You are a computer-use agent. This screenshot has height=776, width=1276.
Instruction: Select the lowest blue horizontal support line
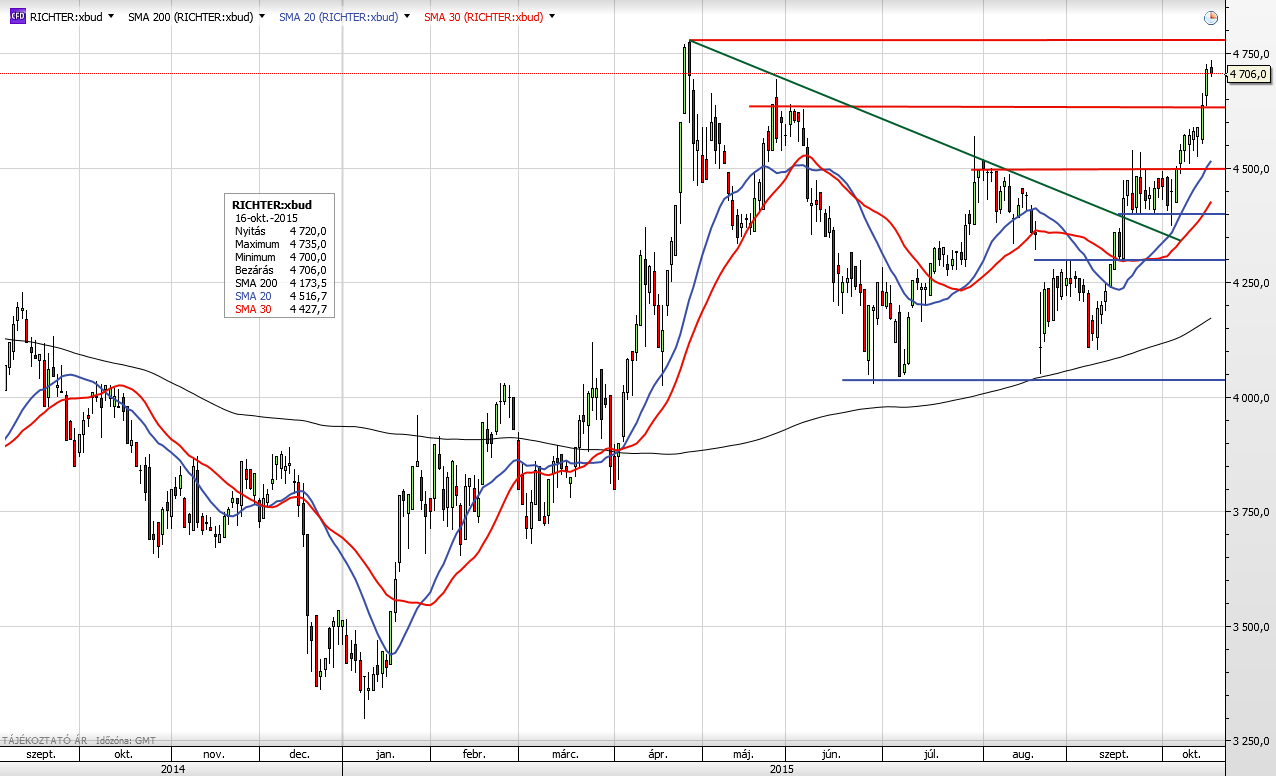[x=1034, y=380]
